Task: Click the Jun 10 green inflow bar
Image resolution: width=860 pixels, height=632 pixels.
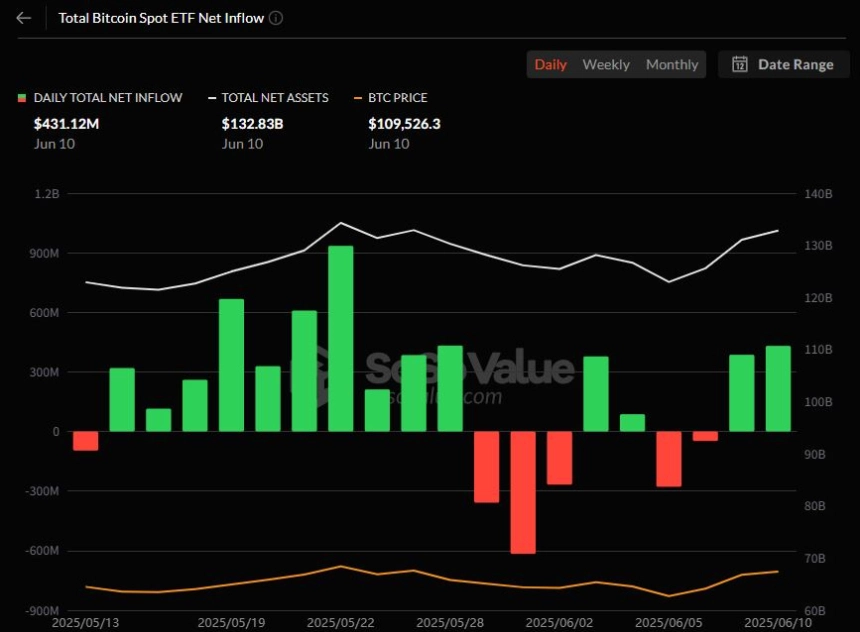Action: click(778, 388)
